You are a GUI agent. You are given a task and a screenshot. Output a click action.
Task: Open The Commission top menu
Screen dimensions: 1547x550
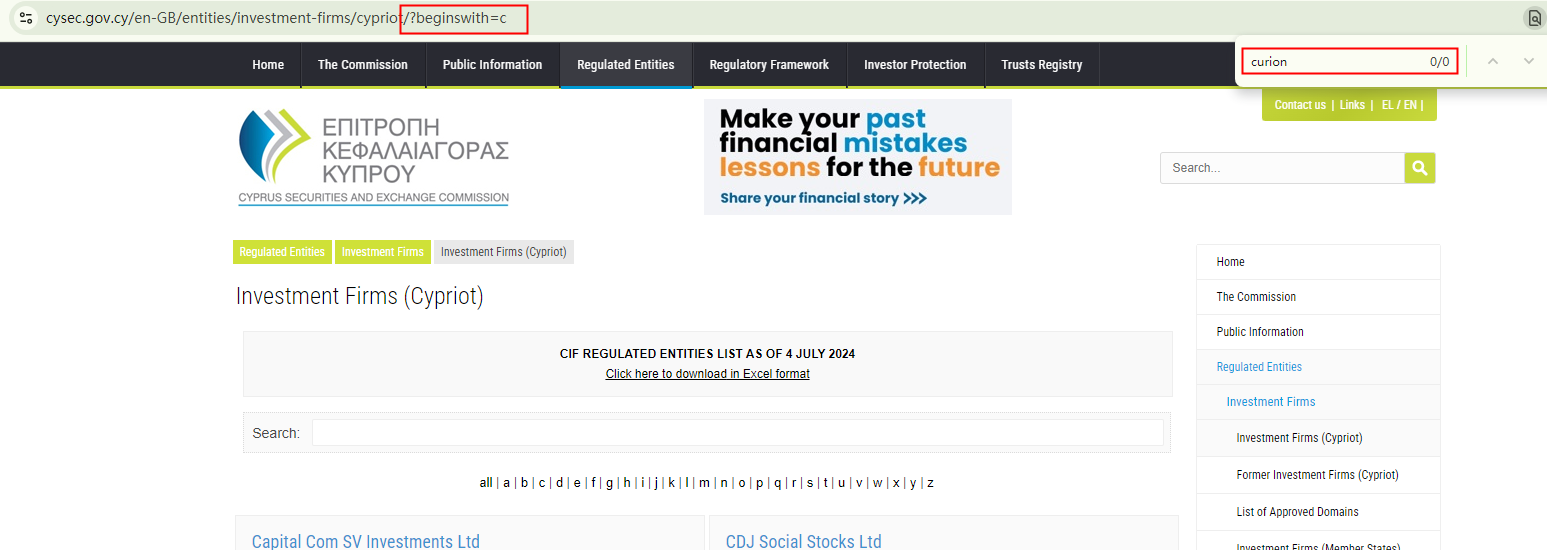pyautogui.click(x=363, y=65)
